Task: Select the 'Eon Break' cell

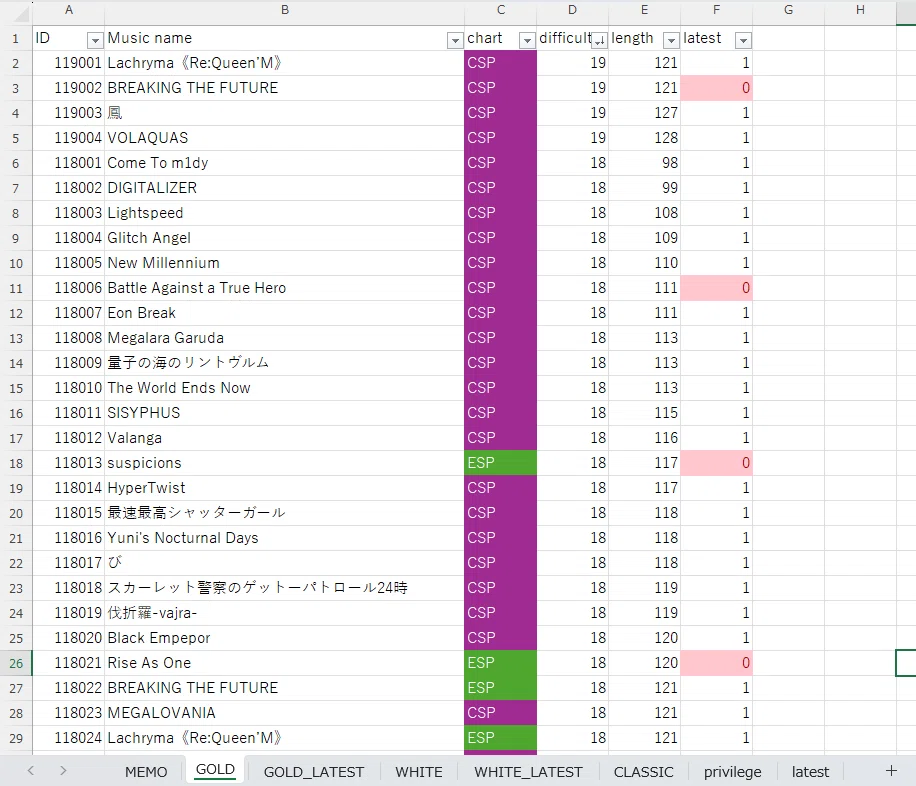Action: pyautogui.click(x=284, y=313)
